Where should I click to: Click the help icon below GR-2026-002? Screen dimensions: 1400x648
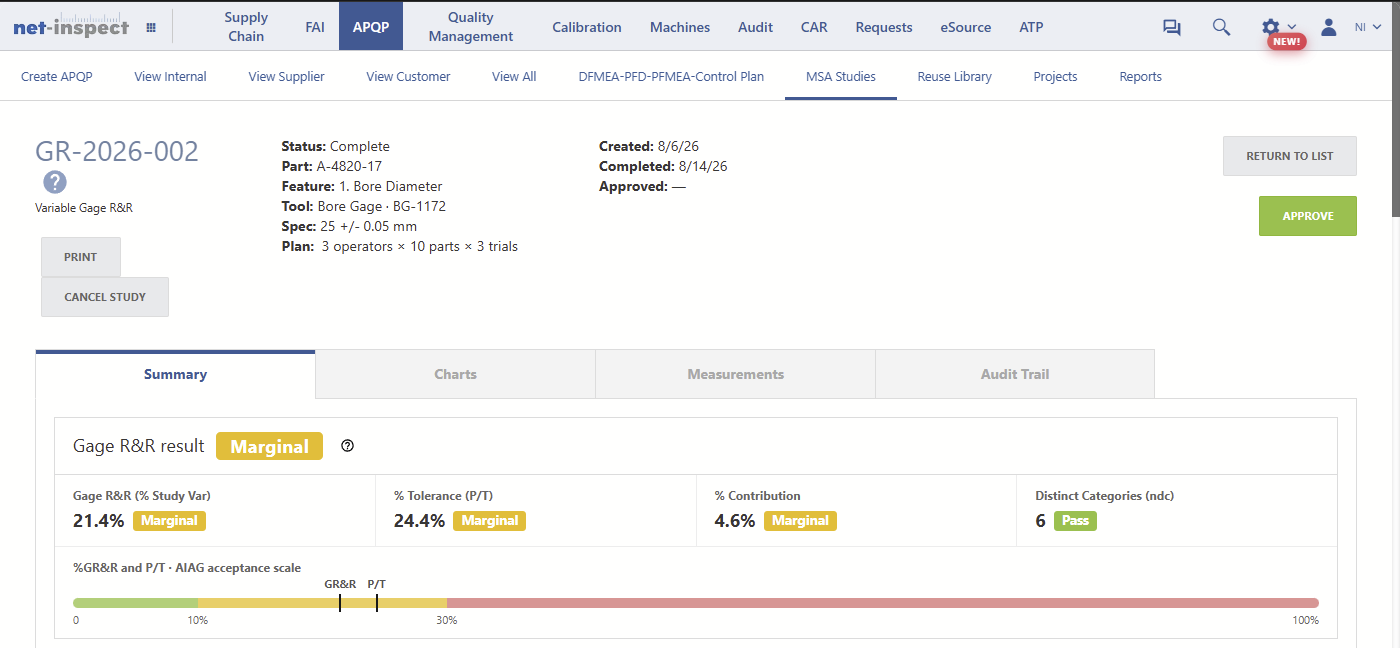click(x=55, y=182)
